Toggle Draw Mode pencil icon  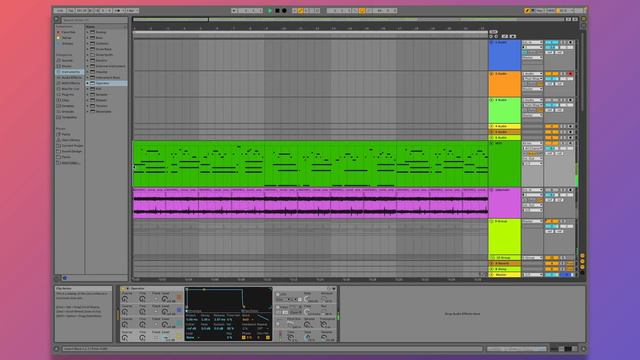point(527,11)
